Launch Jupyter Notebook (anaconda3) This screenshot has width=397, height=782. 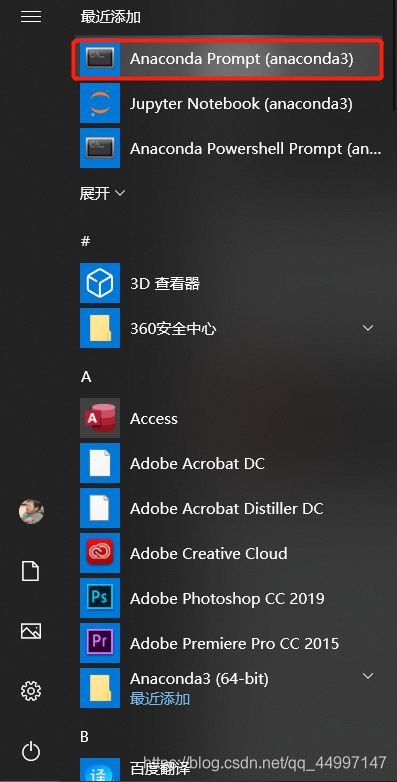click(x=232, y=104)
